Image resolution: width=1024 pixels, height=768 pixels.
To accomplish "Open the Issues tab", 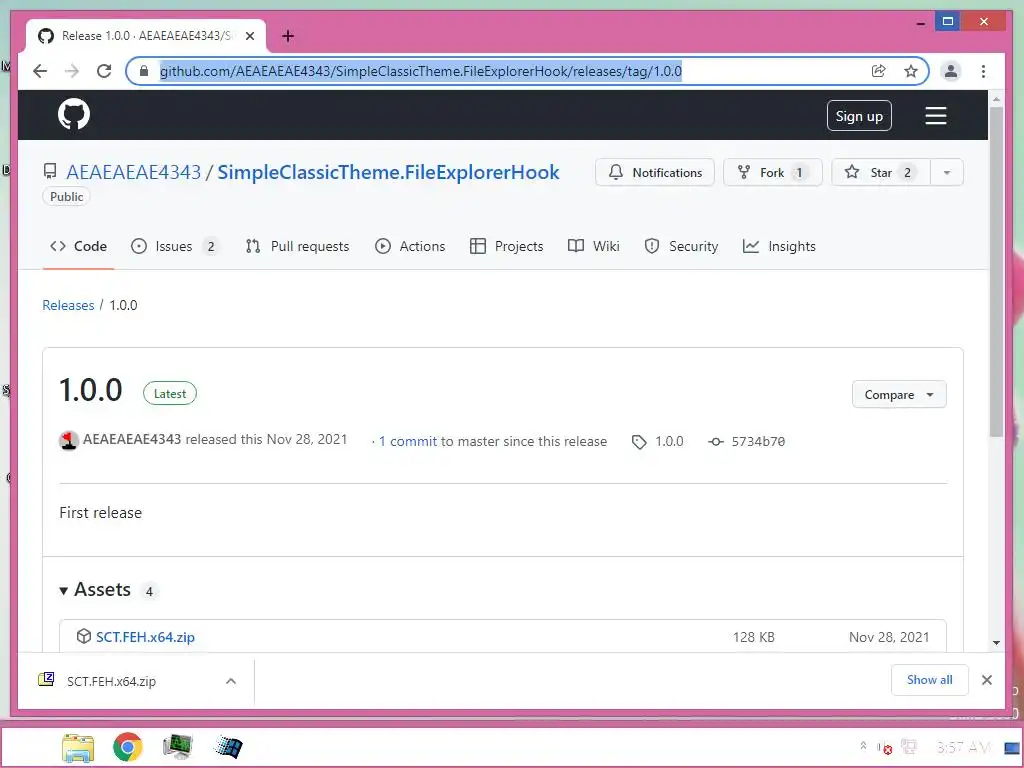I will pyautogui.click(x=174, y=246).
